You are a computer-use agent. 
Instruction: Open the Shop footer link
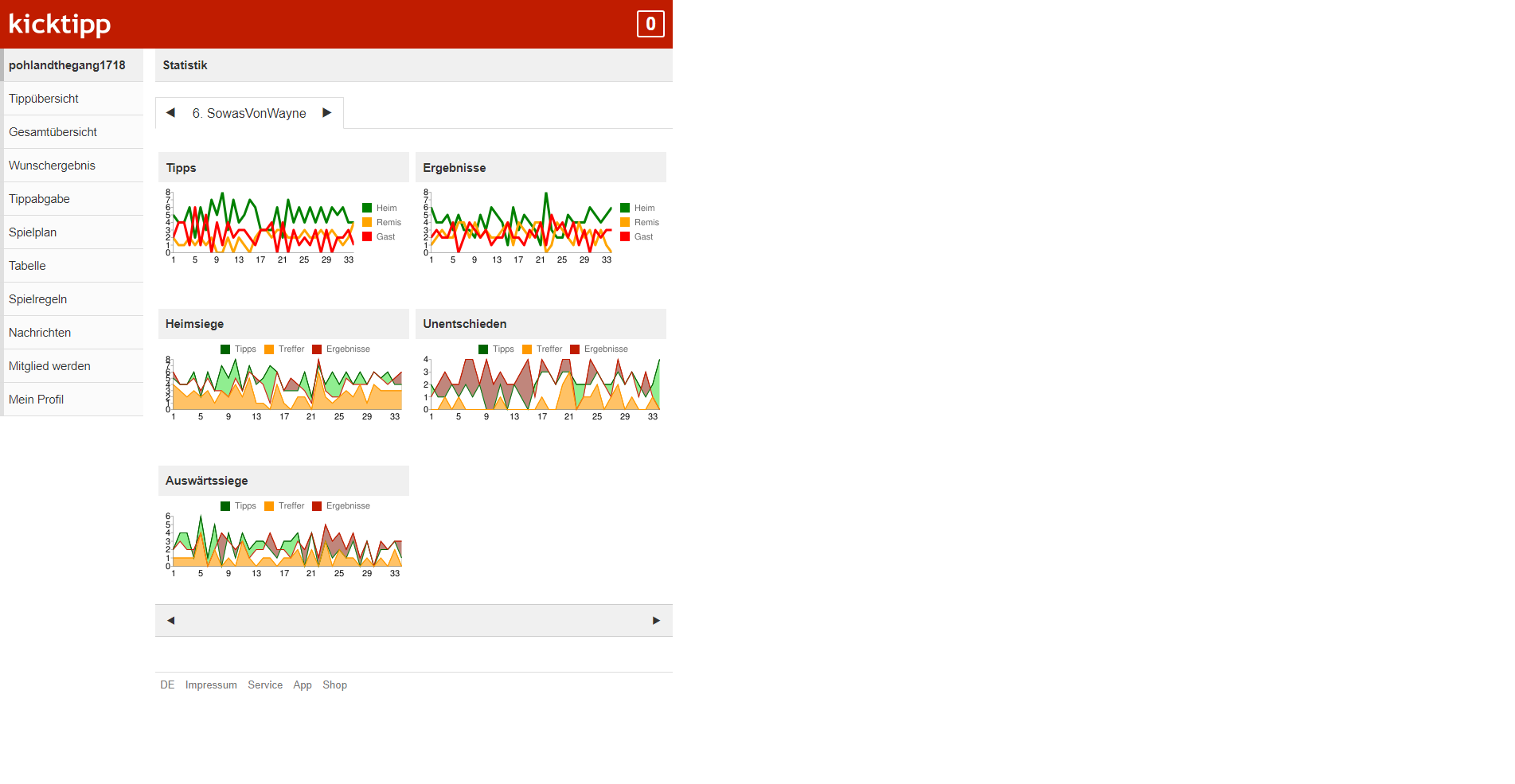(x=334, y=685)
